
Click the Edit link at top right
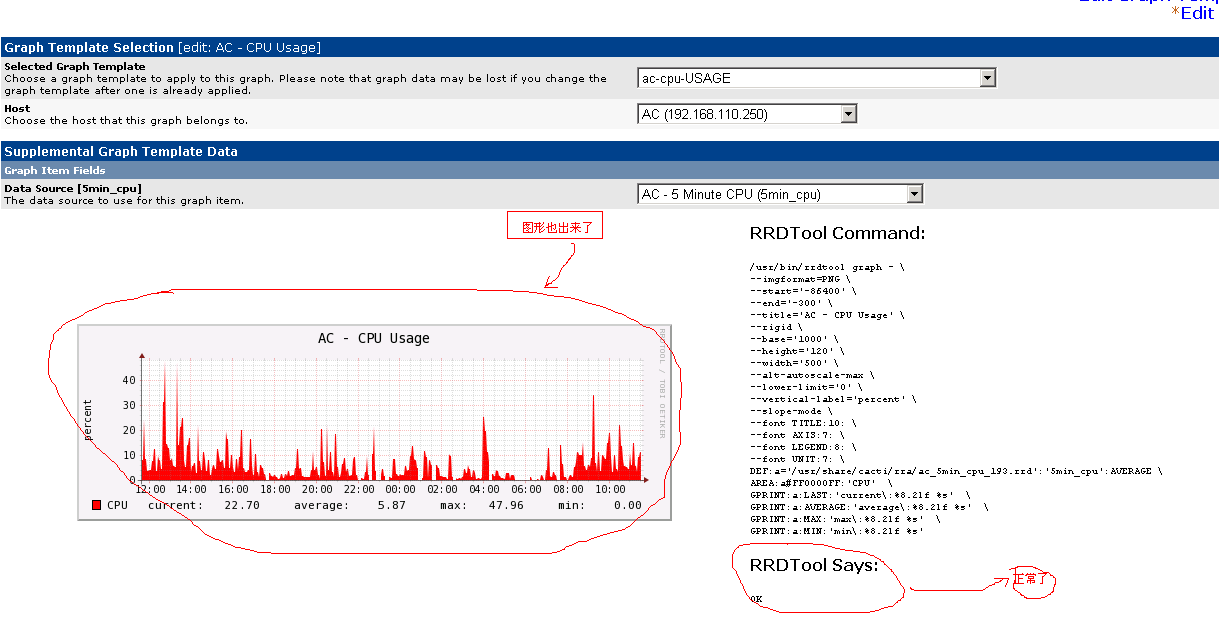[1198, 14]
